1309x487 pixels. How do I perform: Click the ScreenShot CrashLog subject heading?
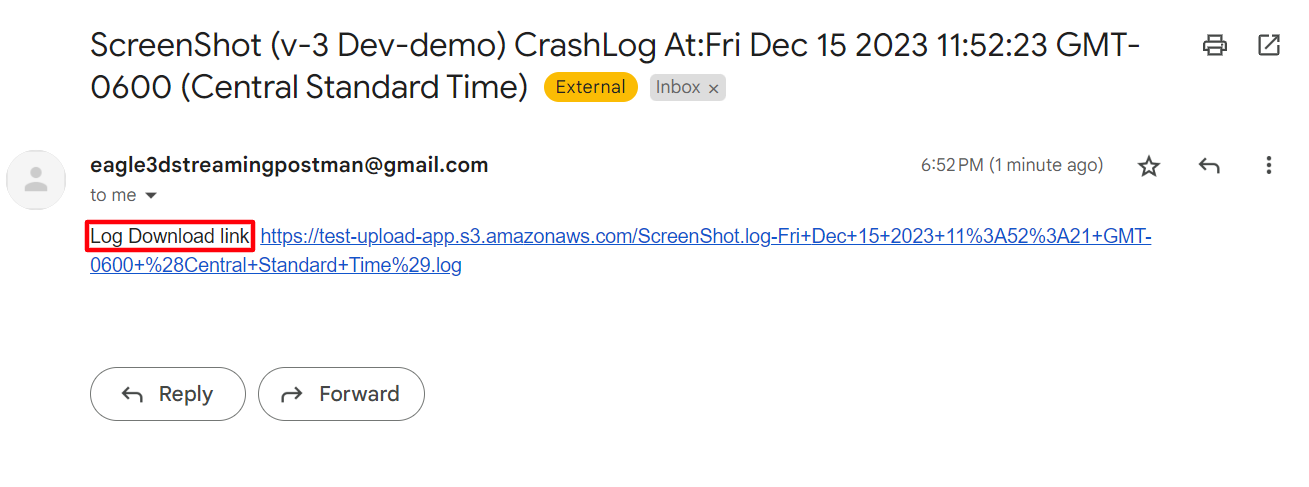coord(615,46)
